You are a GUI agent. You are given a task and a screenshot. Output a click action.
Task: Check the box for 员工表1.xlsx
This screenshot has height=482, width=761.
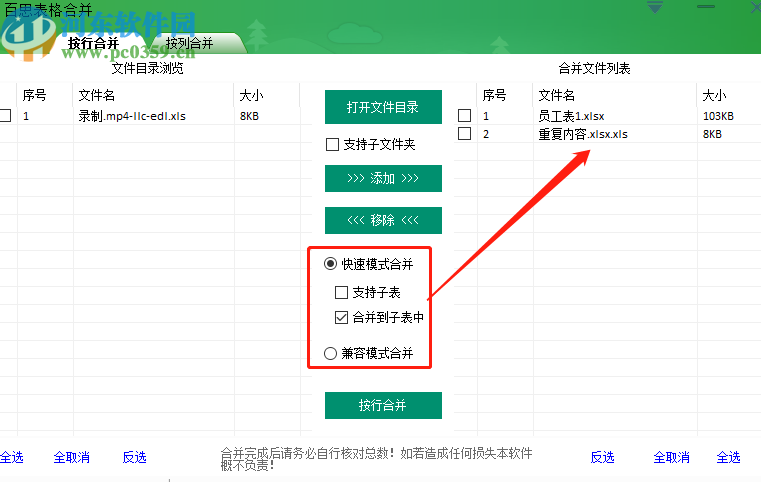click(464, 116)
